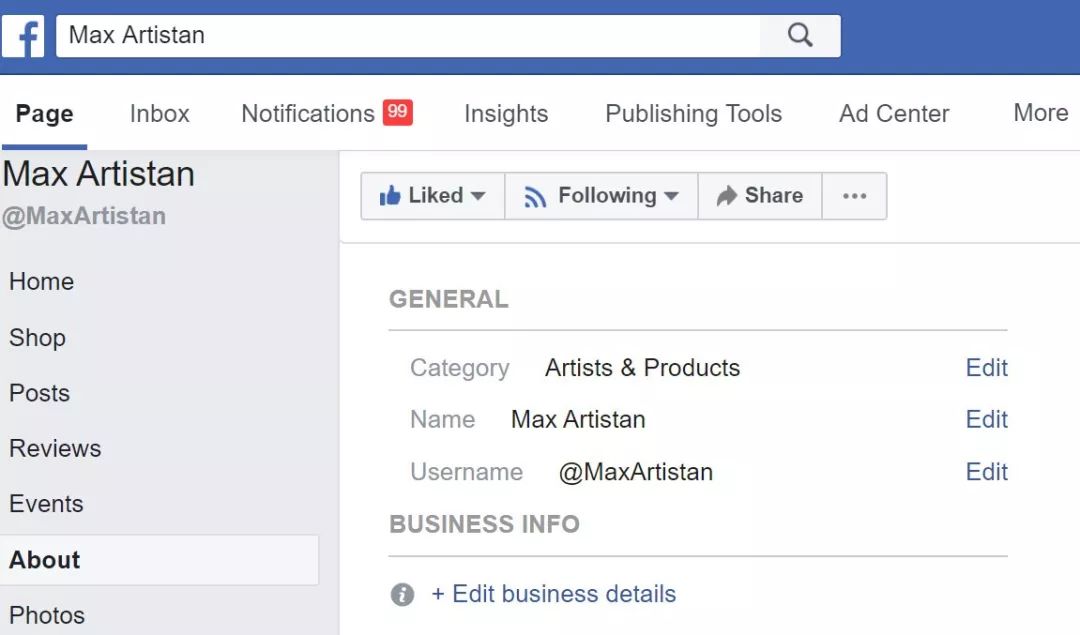Open the three-dots more actions button
Viewport: 1080px width, 635px height.
[854, 196]
